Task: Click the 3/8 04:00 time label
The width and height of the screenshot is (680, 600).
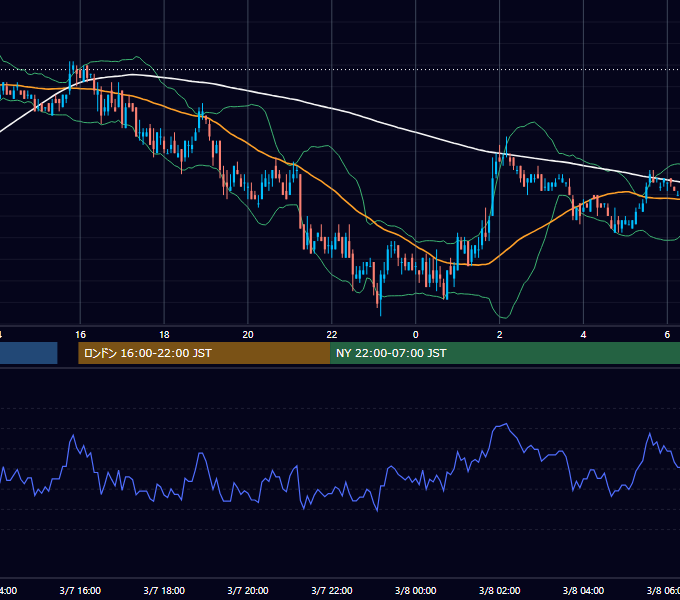Action: (583, 590)
